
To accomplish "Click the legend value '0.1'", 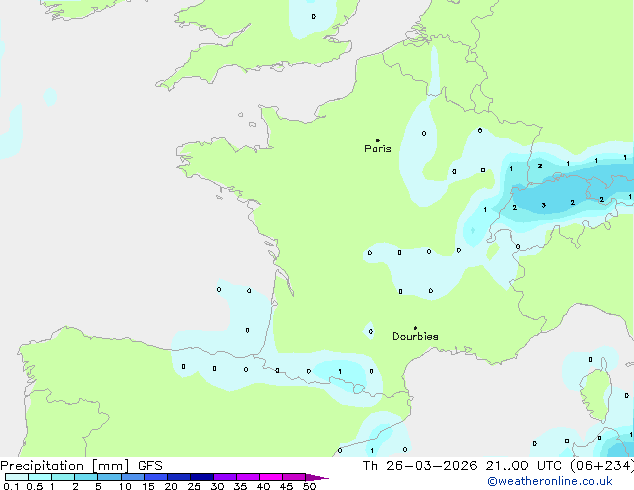I will pos(11,486).
